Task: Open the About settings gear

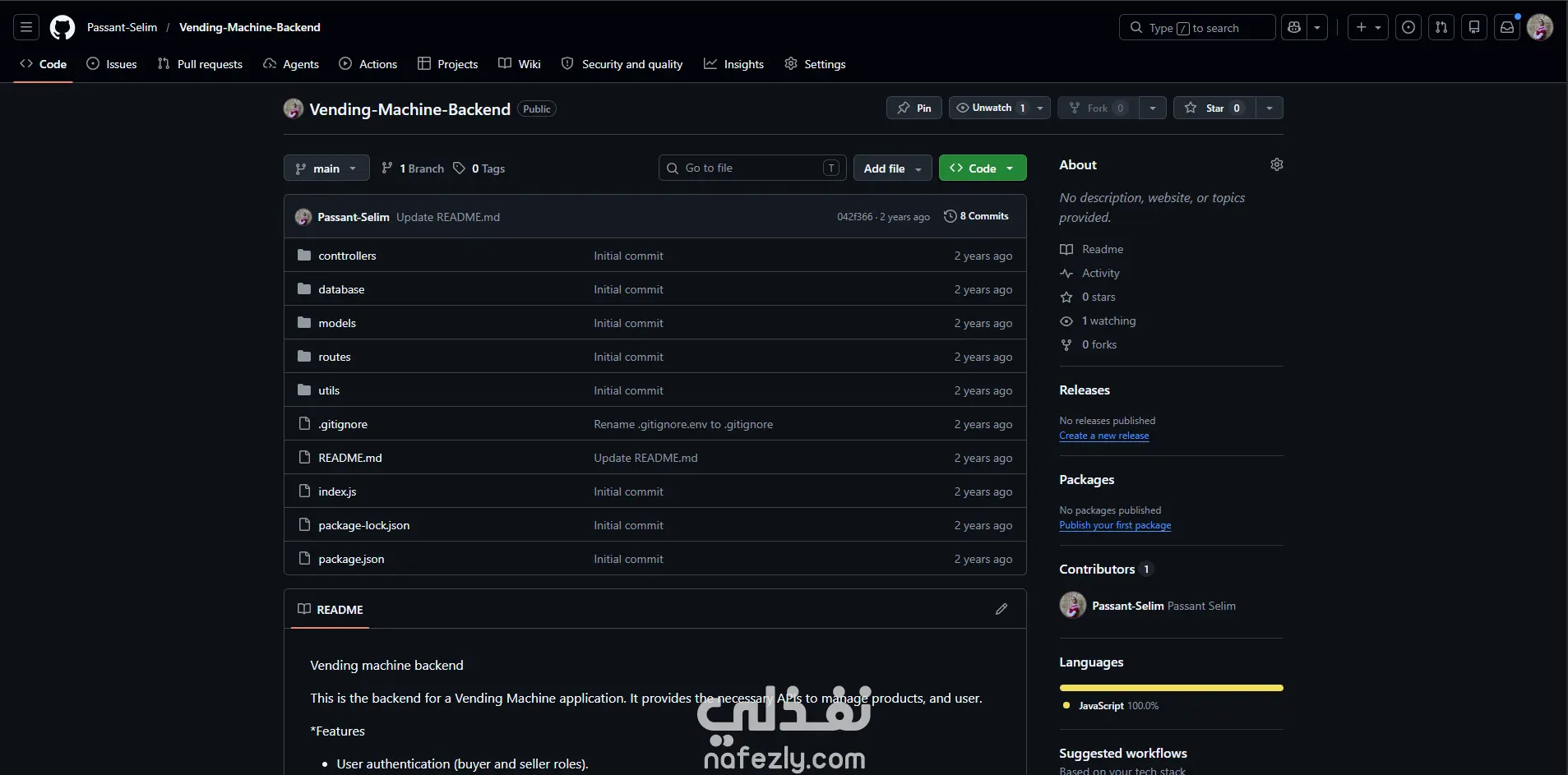Action: [x=1277, y=164]
